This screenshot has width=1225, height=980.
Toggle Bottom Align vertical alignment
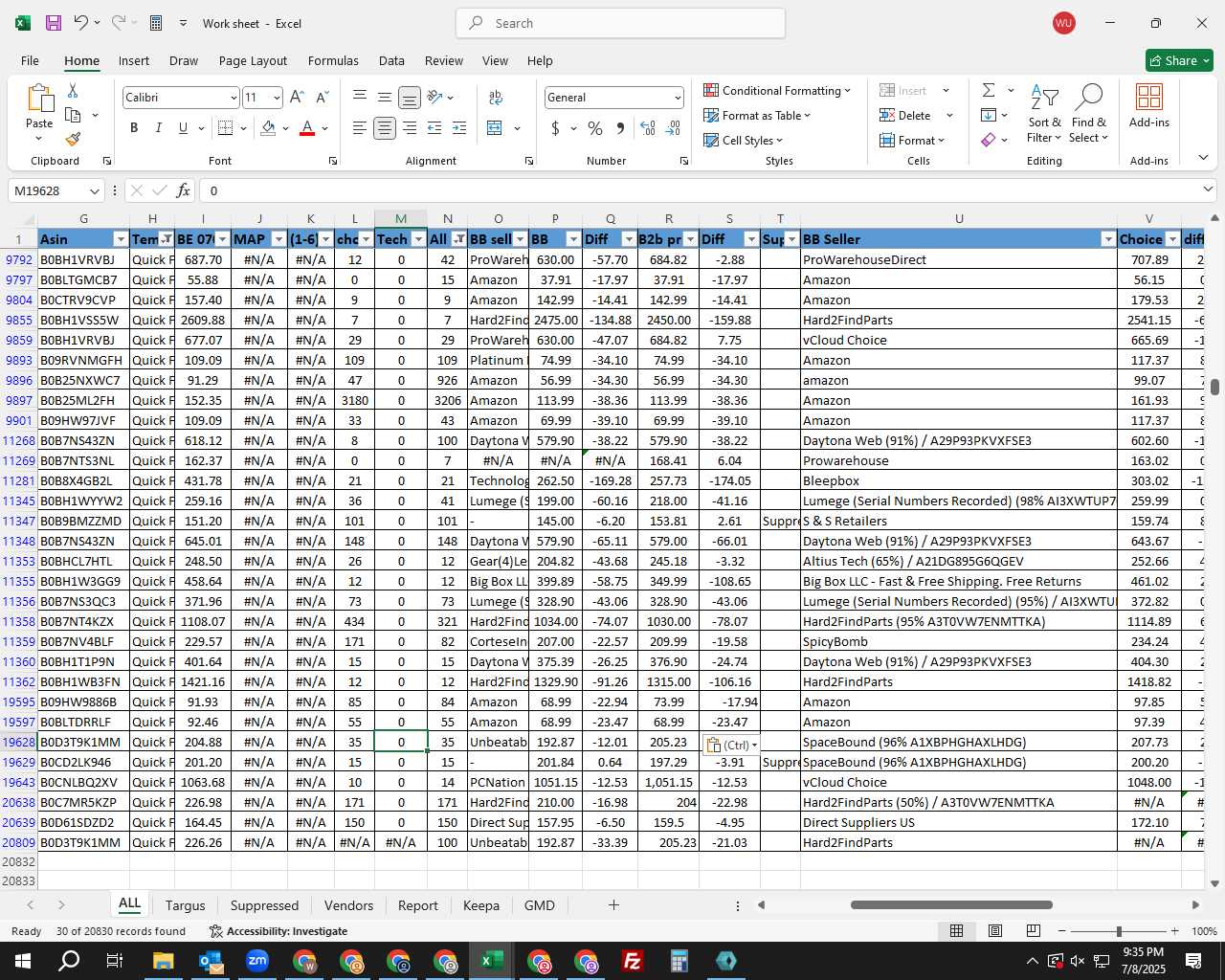(x=410, y=98)
